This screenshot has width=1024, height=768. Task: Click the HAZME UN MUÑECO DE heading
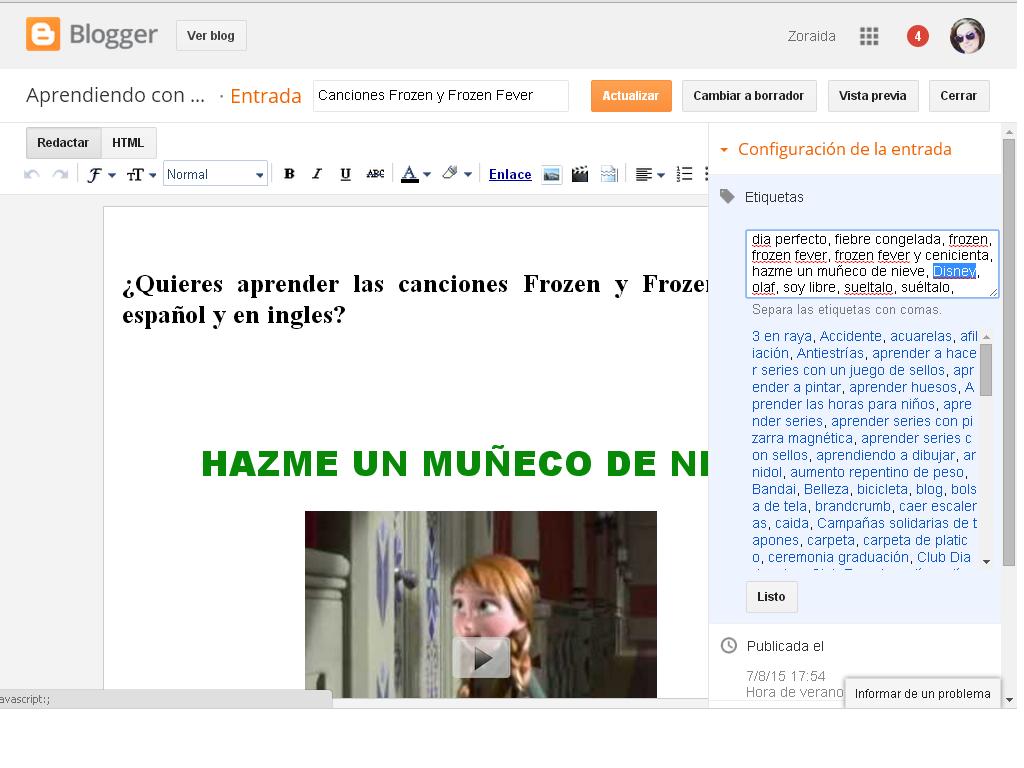455,464
